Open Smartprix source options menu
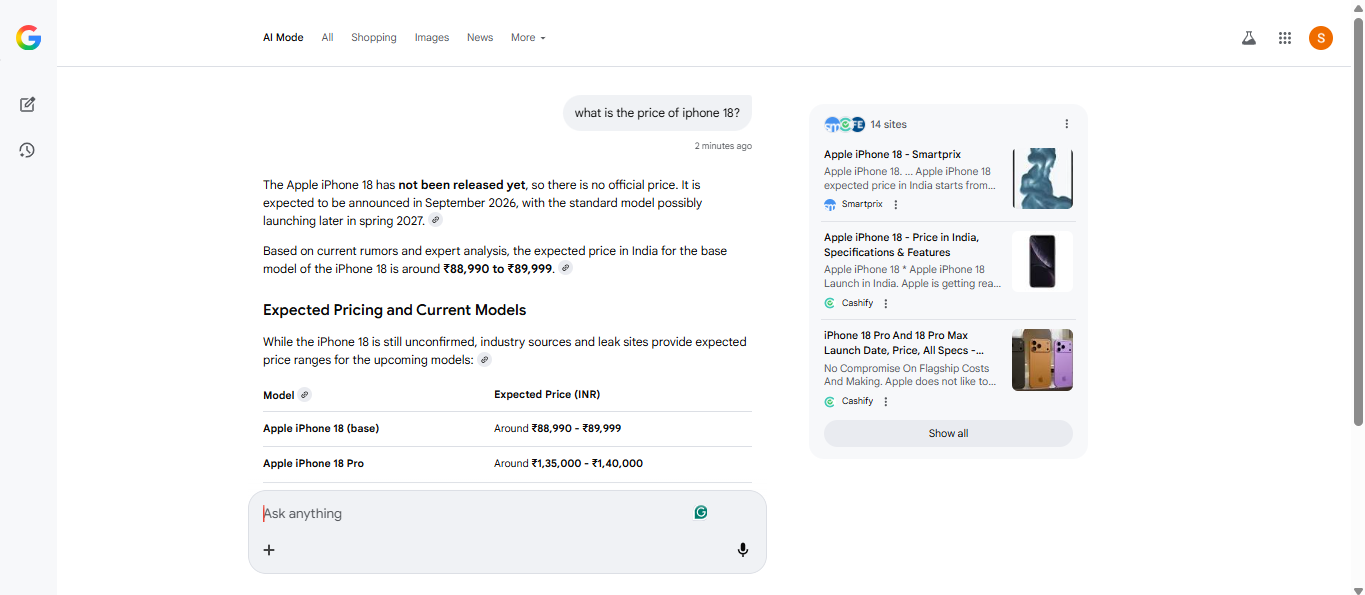 [896, 204]
